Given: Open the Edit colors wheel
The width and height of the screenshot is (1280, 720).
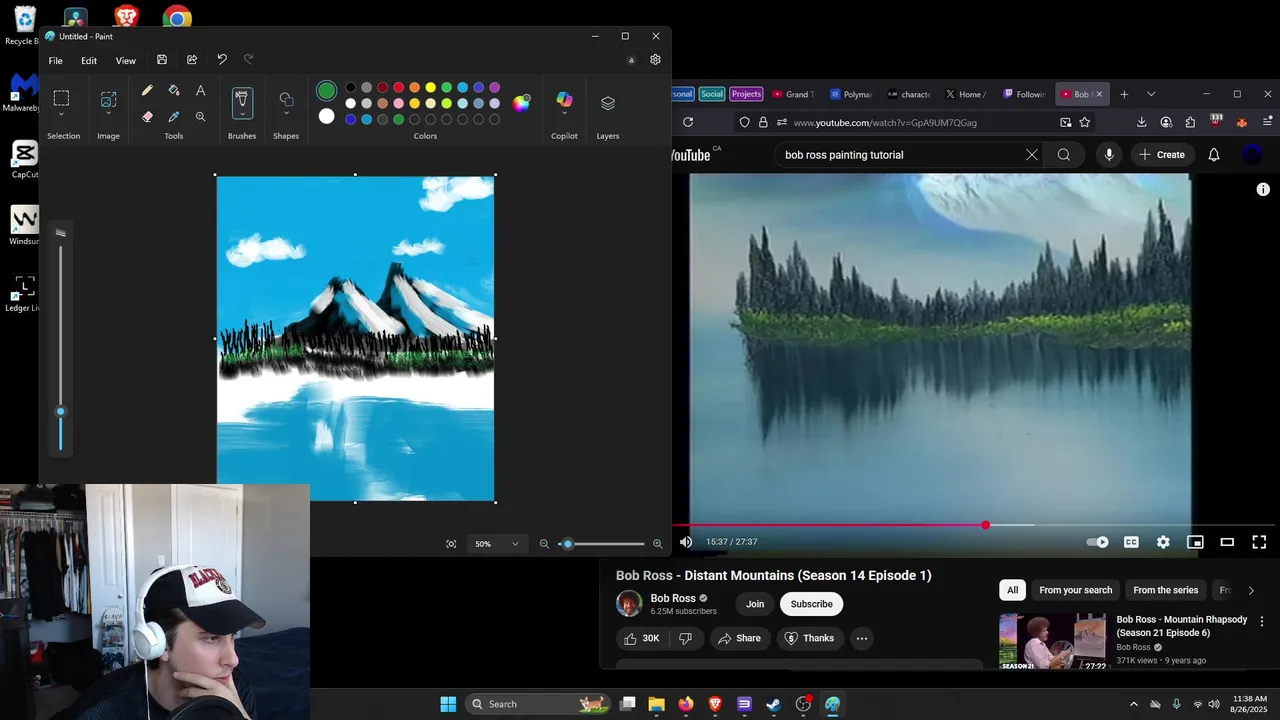Looking at the screenshot, I should coord(521,103).
